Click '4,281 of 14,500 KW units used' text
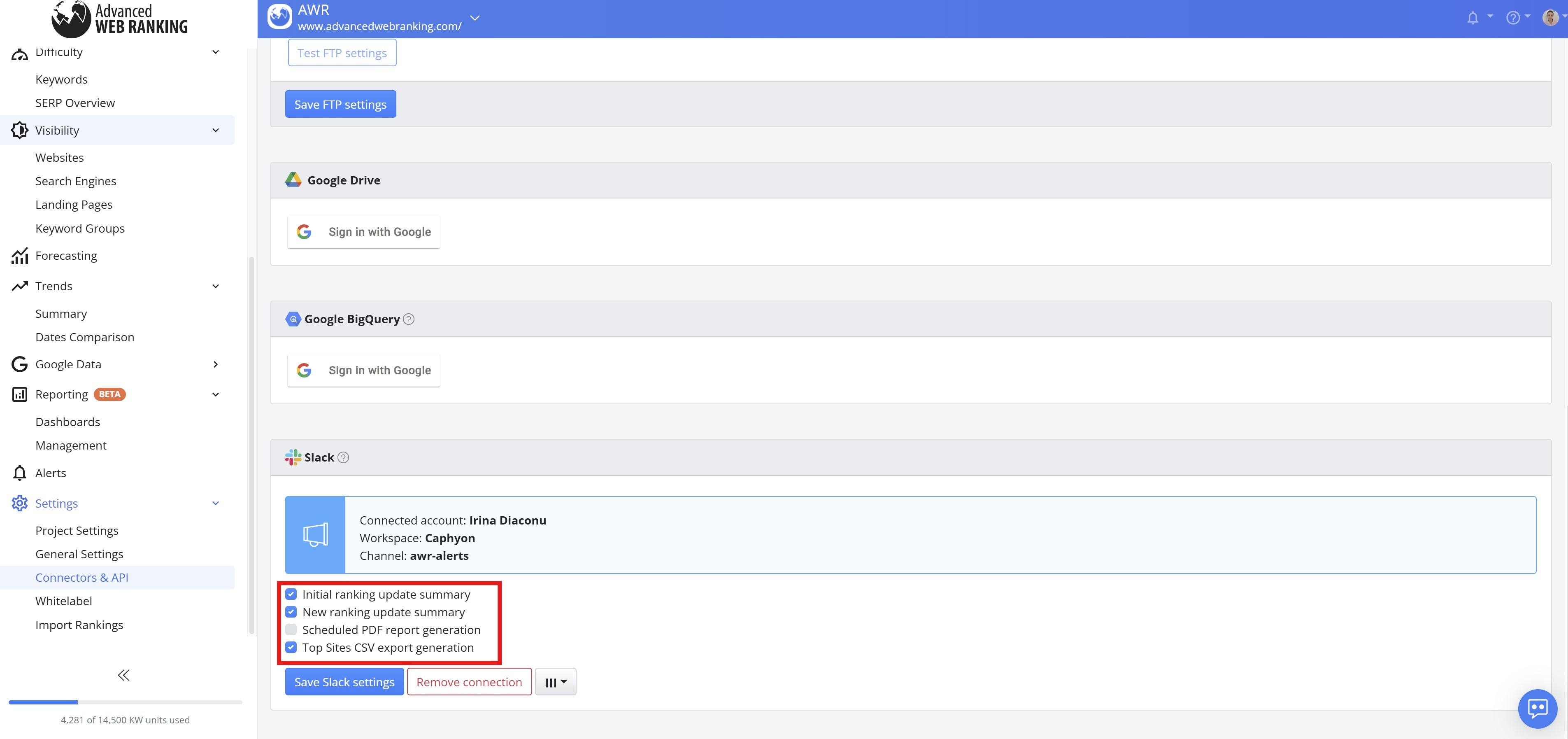 (126, 720)
